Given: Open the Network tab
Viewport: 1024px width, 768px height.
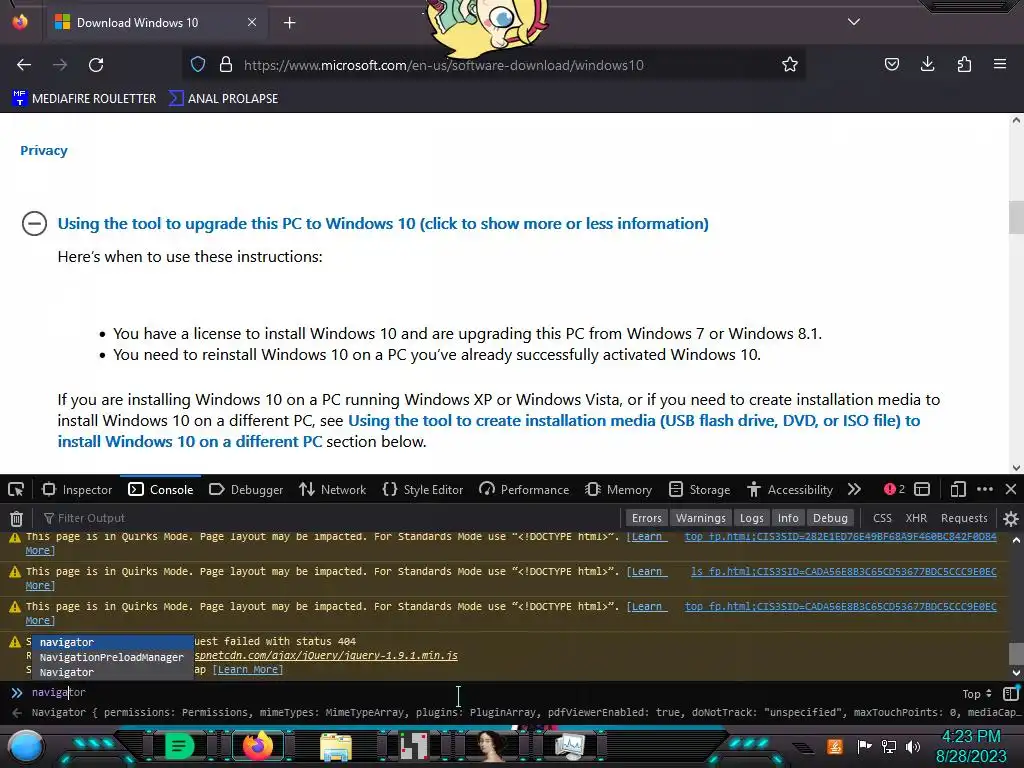Looking at the screenshot, I should point(332,490).
